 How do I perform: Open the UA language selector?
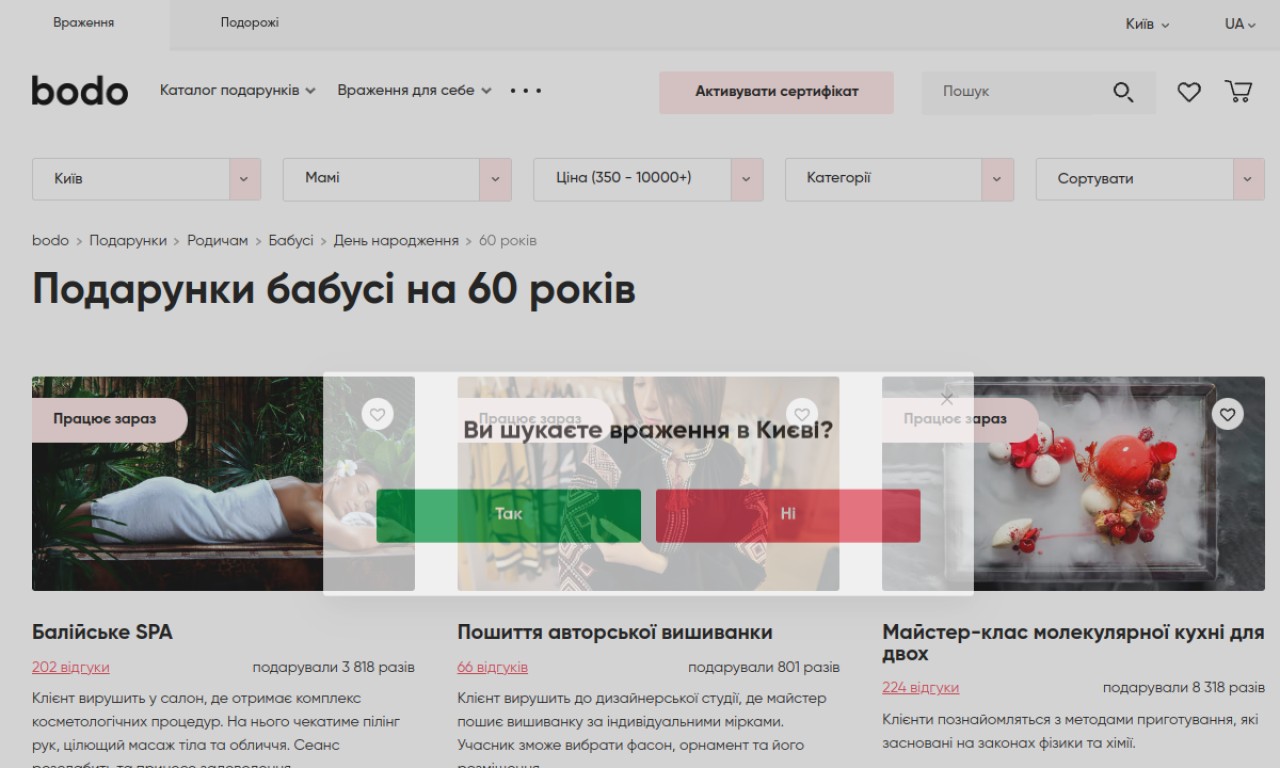point(1240,24)
